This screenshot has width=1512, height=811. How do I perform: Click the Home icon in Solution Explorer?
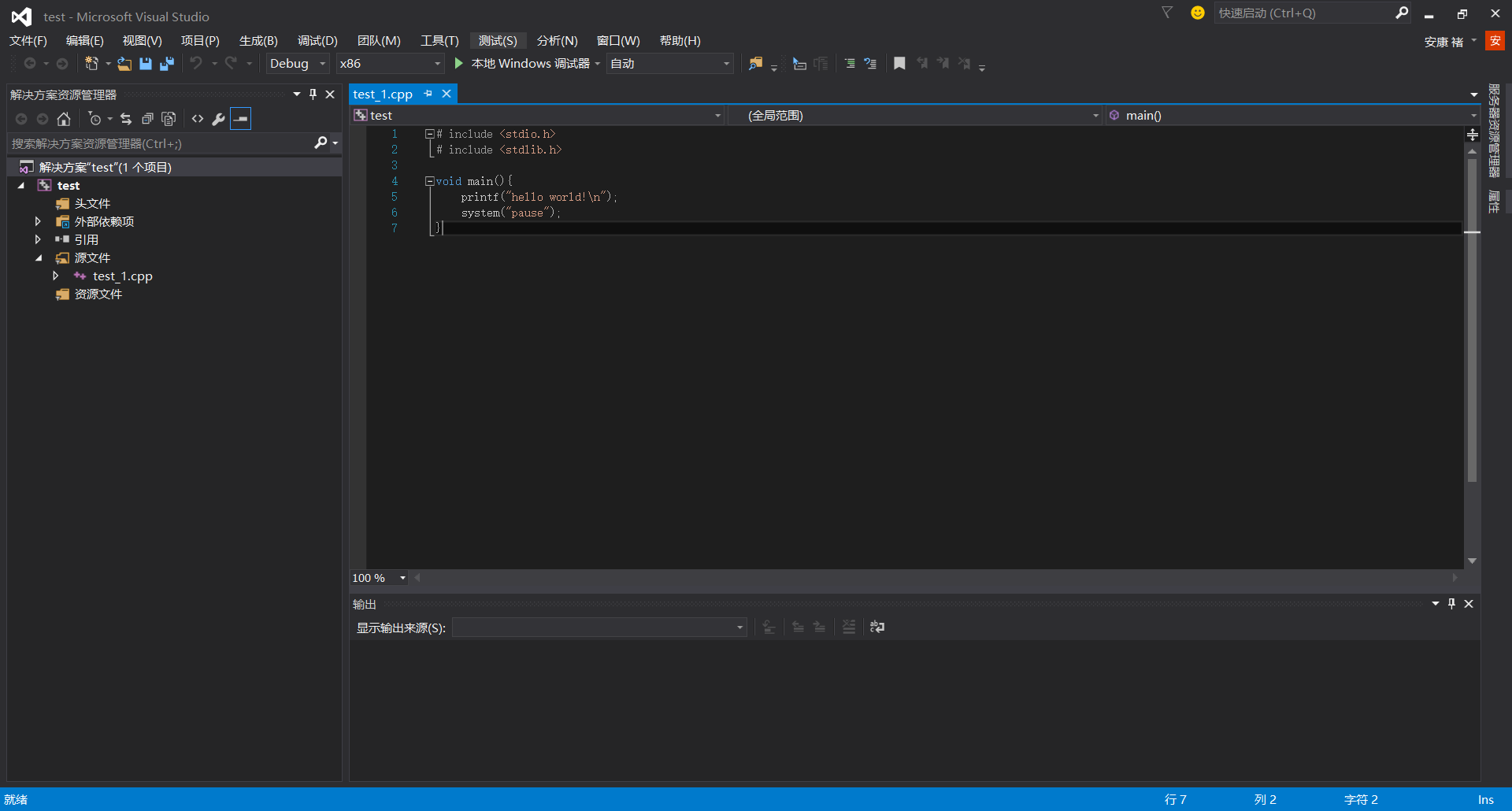click(x=64, y=119)
